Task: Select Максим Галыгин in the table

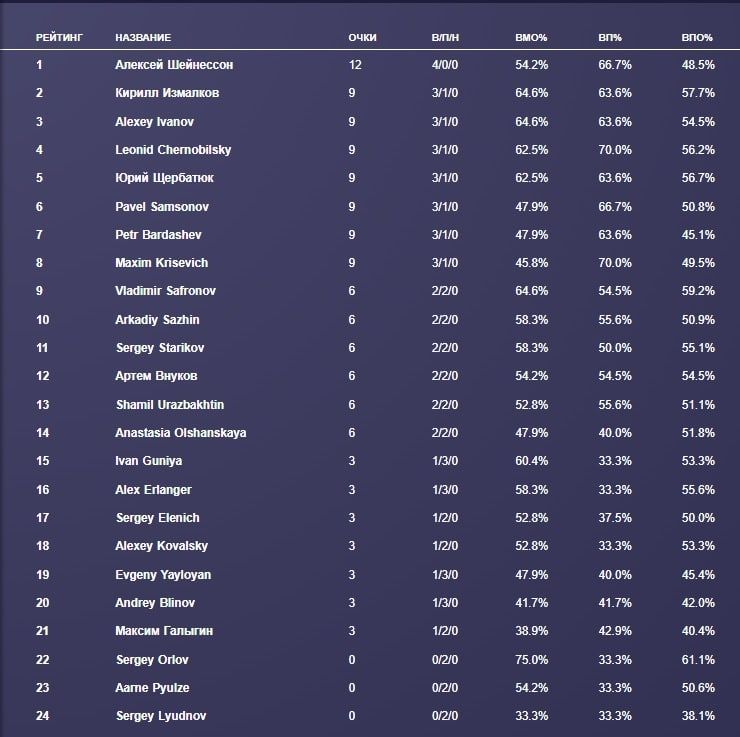Action: tap(164, 631)
